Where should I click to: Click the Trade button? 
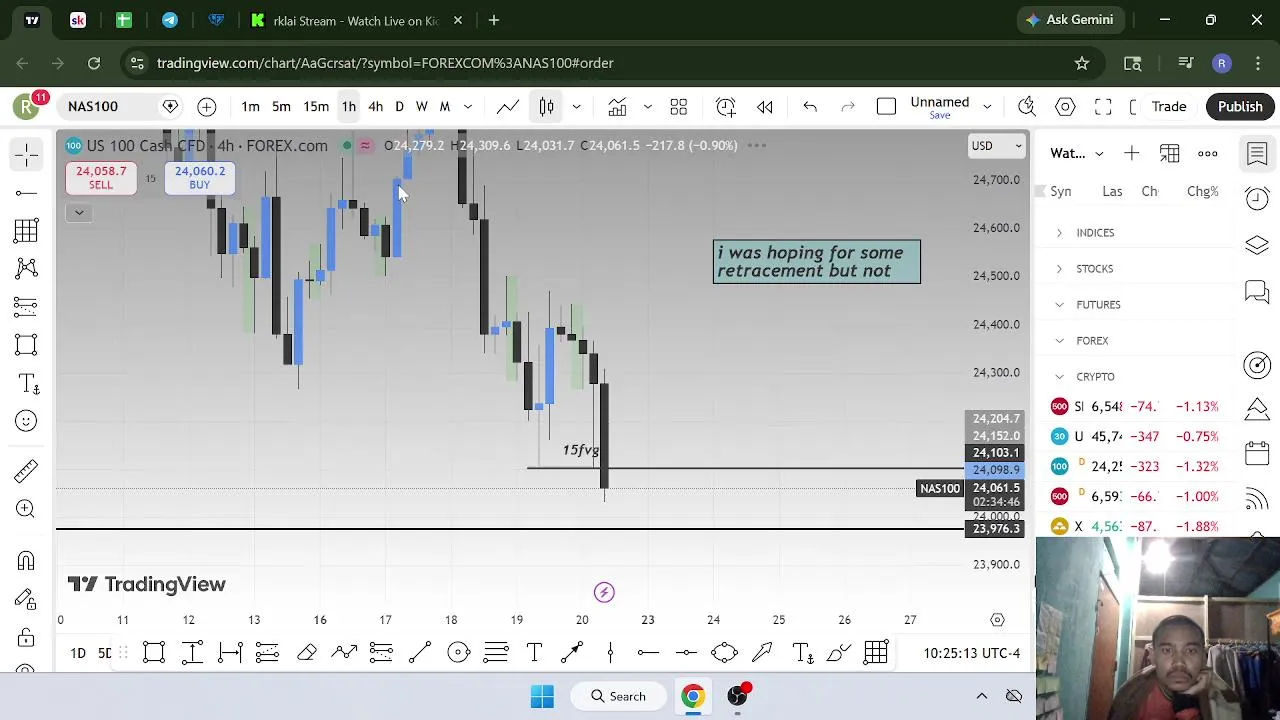[1168, 106]
